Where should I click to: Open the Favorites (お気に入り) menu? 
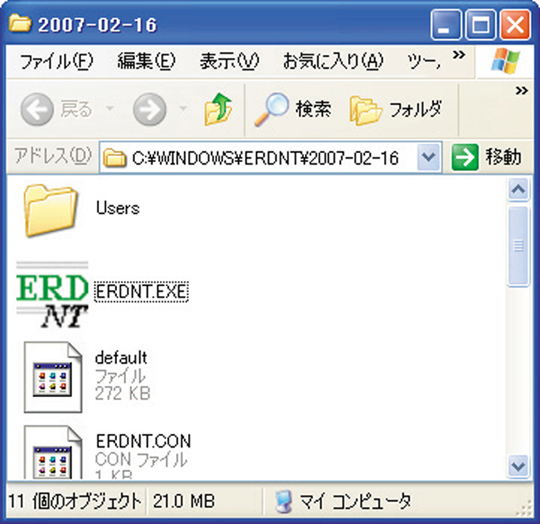(333, 61)
